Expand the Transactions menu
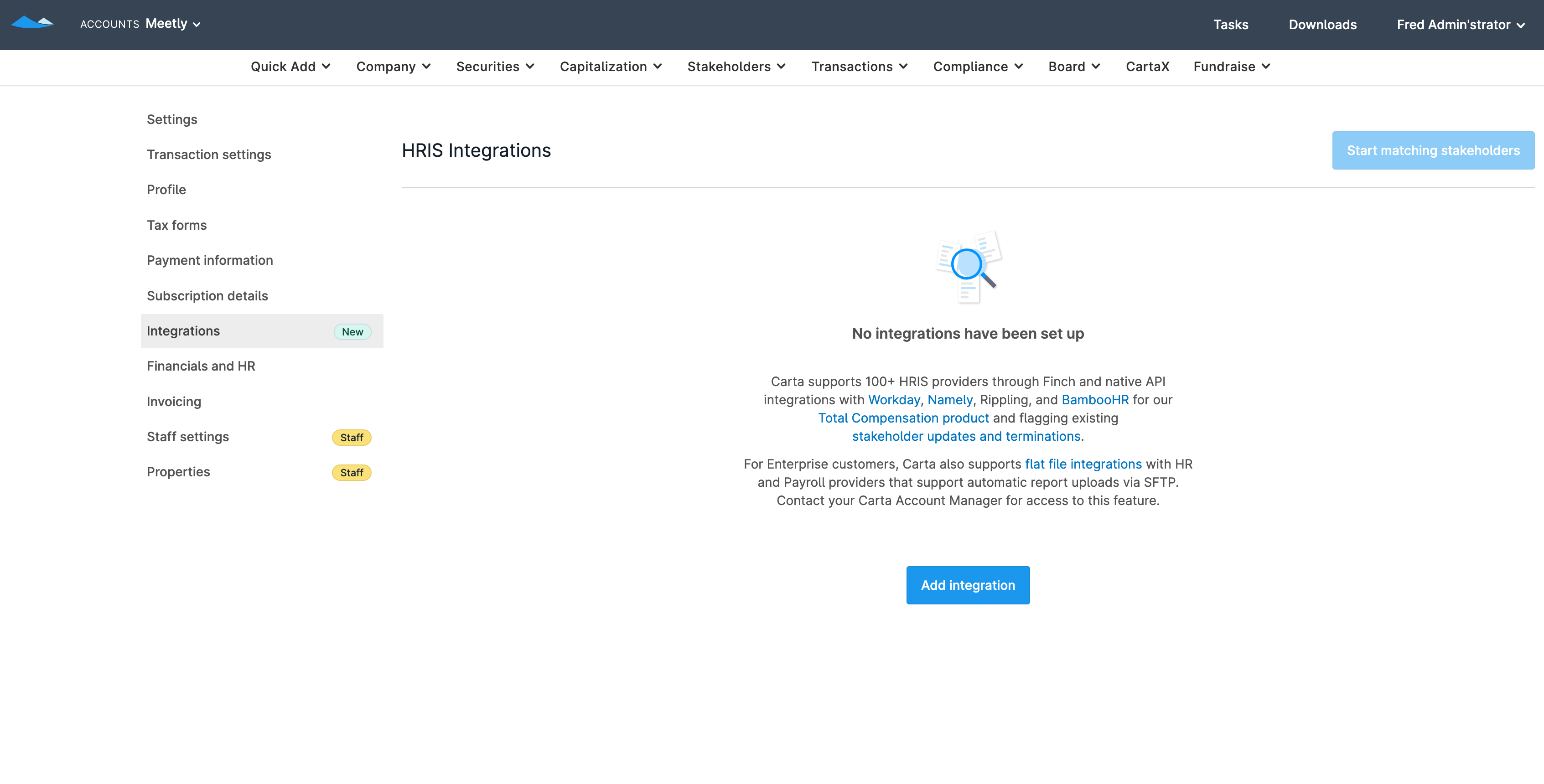Image resolution: width=1544 pixels, height=784 pixels. (860, 67)
